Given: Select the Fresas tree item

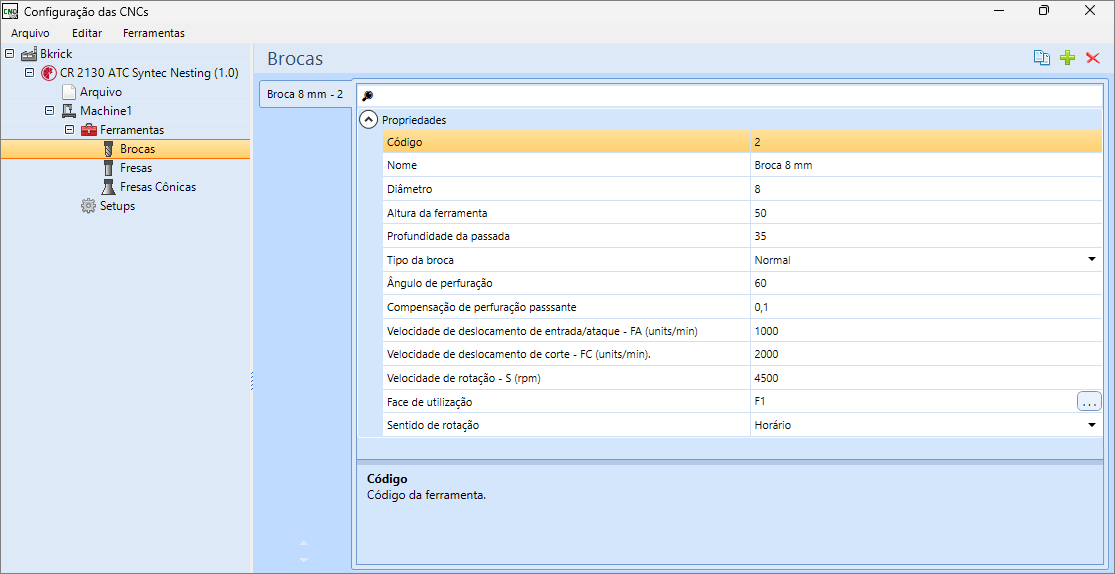Looking at the screenshot, I should (x=136, y=168).
